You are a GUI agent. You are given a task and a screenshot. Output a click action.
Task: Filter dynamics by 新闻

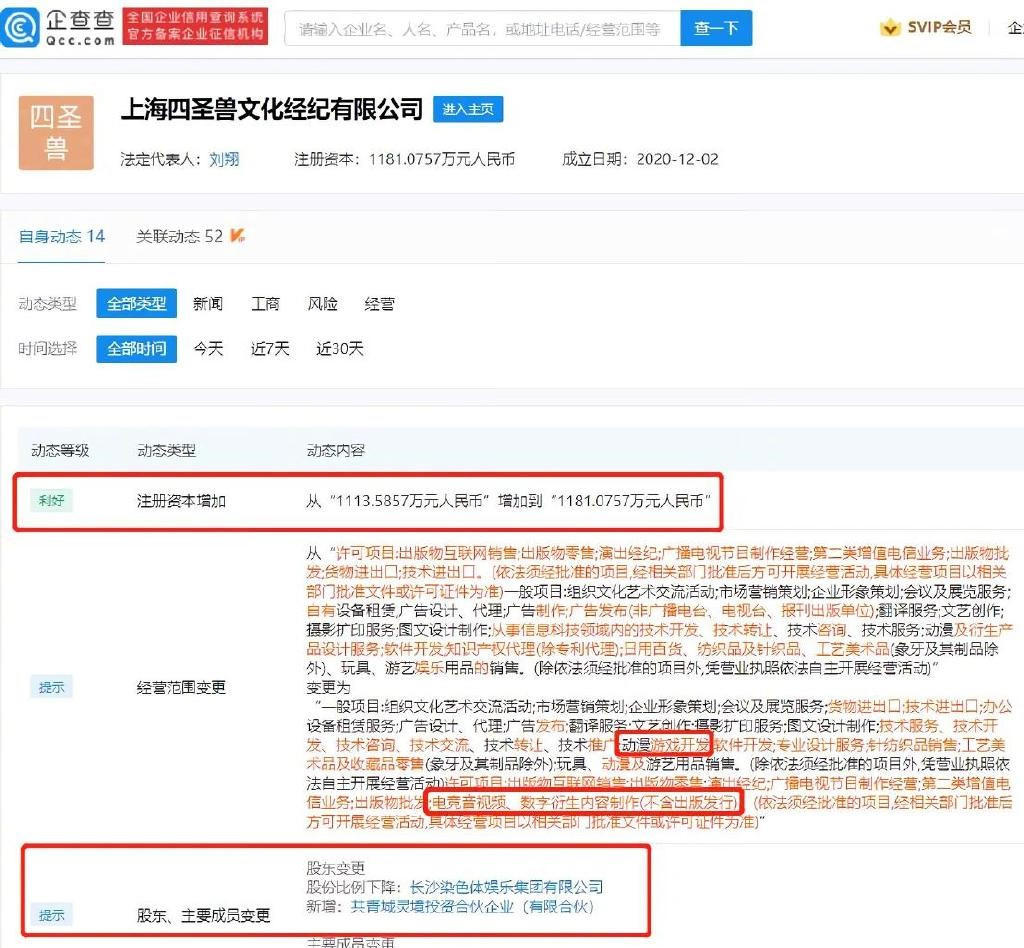coord(208,304)
